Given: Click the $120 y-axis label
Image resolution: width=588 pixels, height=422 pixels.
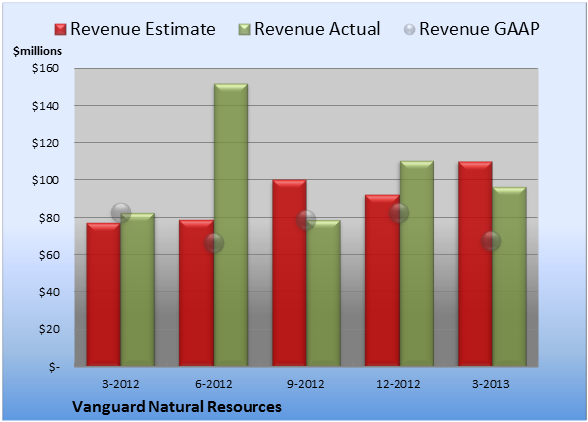Looking at the screenshot, I should 45,143.
